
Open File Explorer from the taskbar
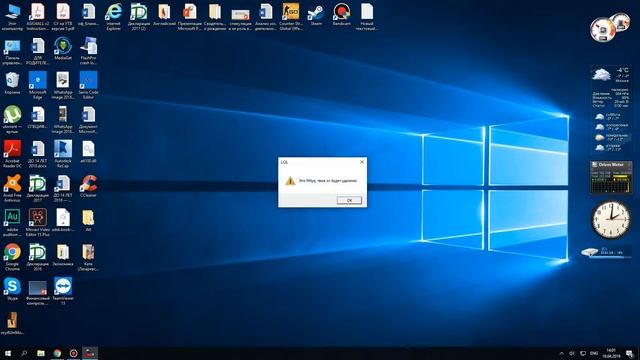pyautogui.click(x=41, y=353)
